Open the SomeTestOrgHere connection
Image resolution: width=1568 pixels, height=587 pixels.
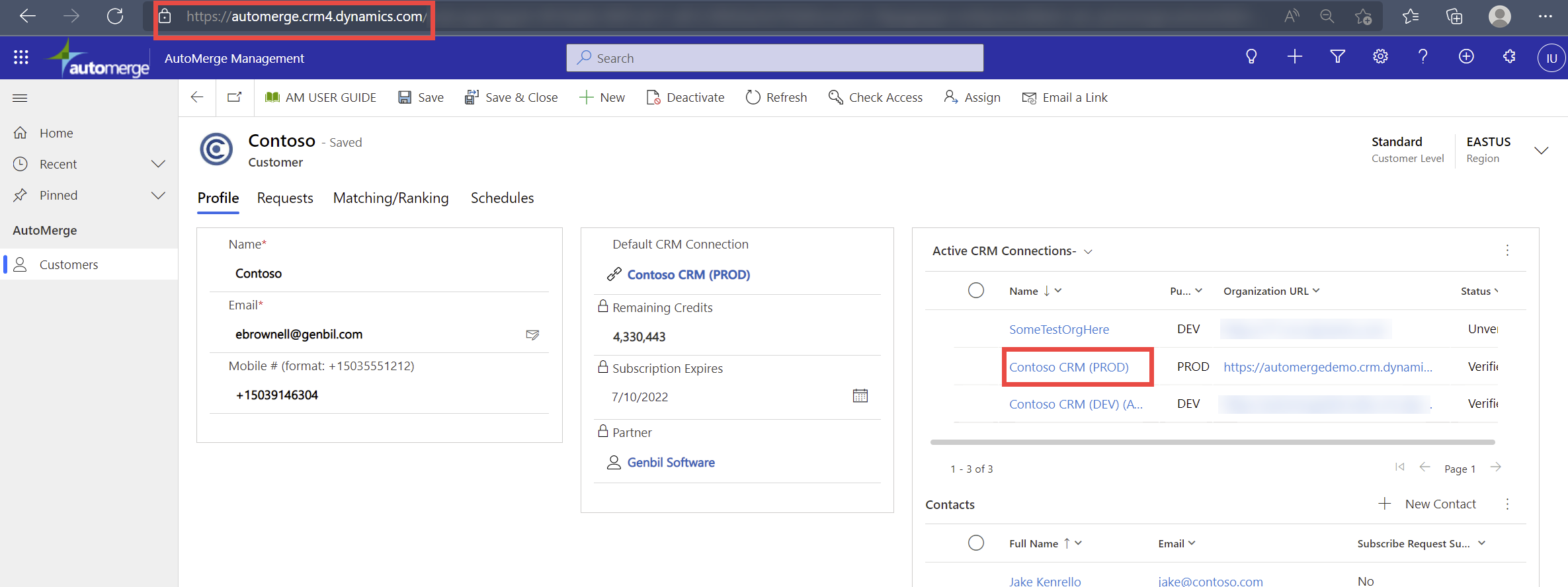1059,329
